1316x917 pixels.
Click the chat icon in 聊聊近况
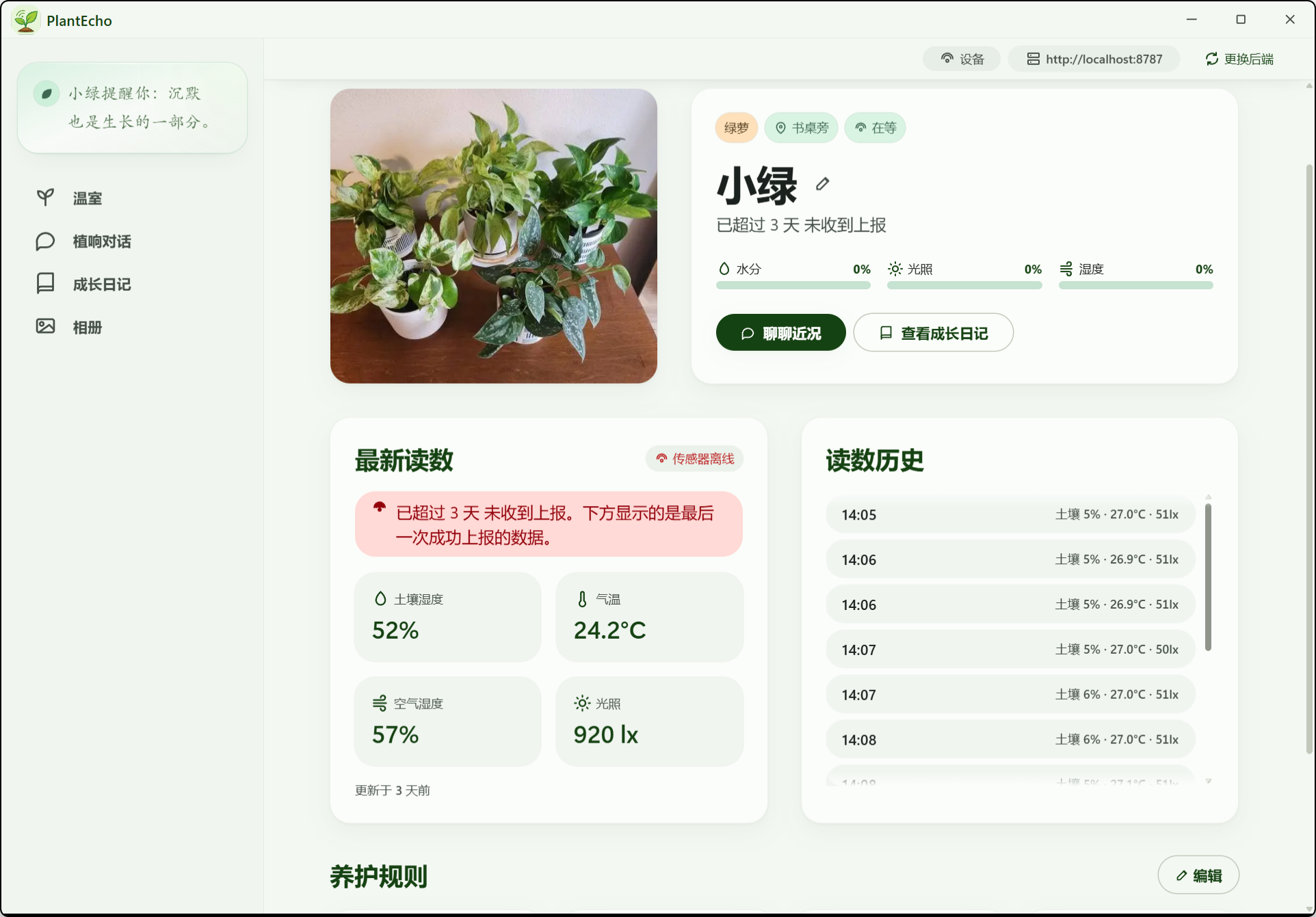tap(748, 334)
